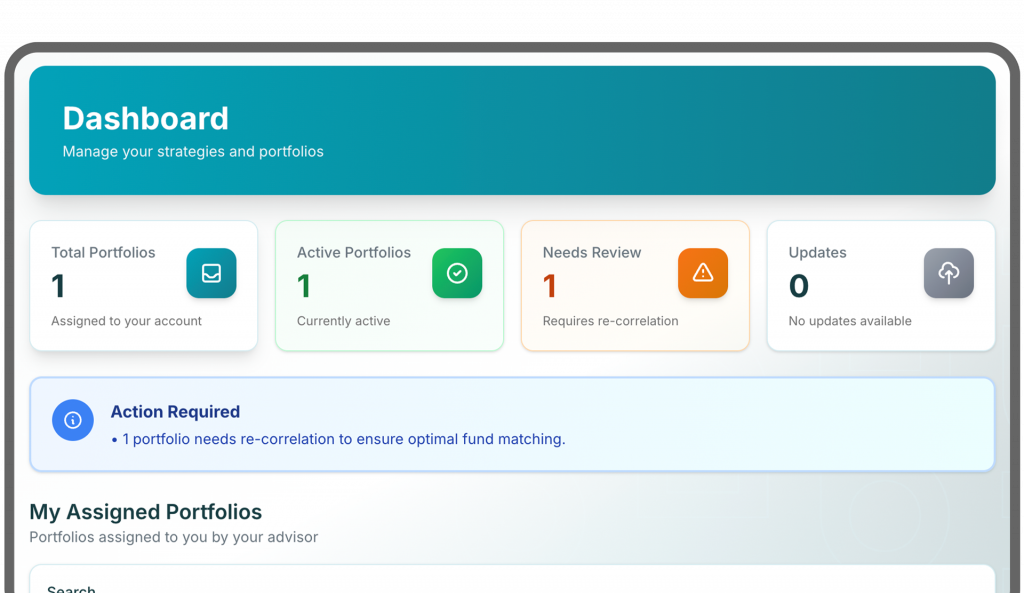
Task: Click the zero count in Updates card
Action: coord(798,287)
